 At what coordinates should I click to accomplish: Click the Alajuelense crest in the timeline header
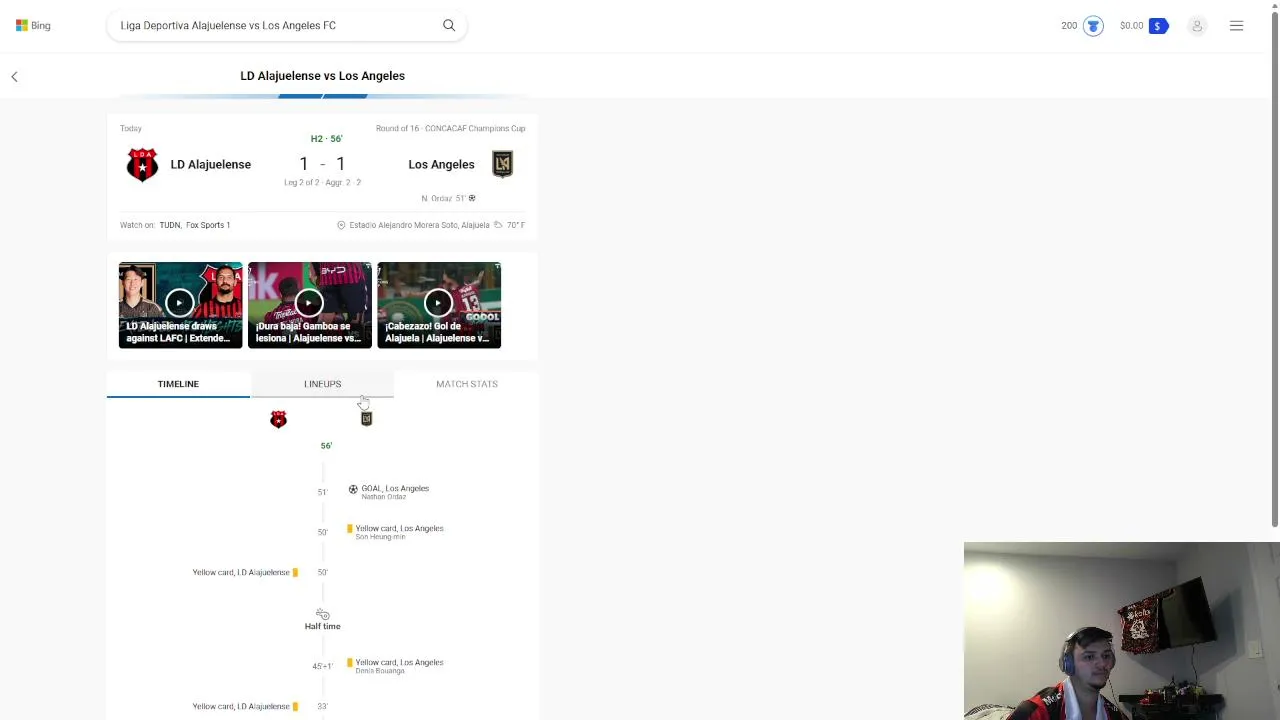(x=278, y=419)
